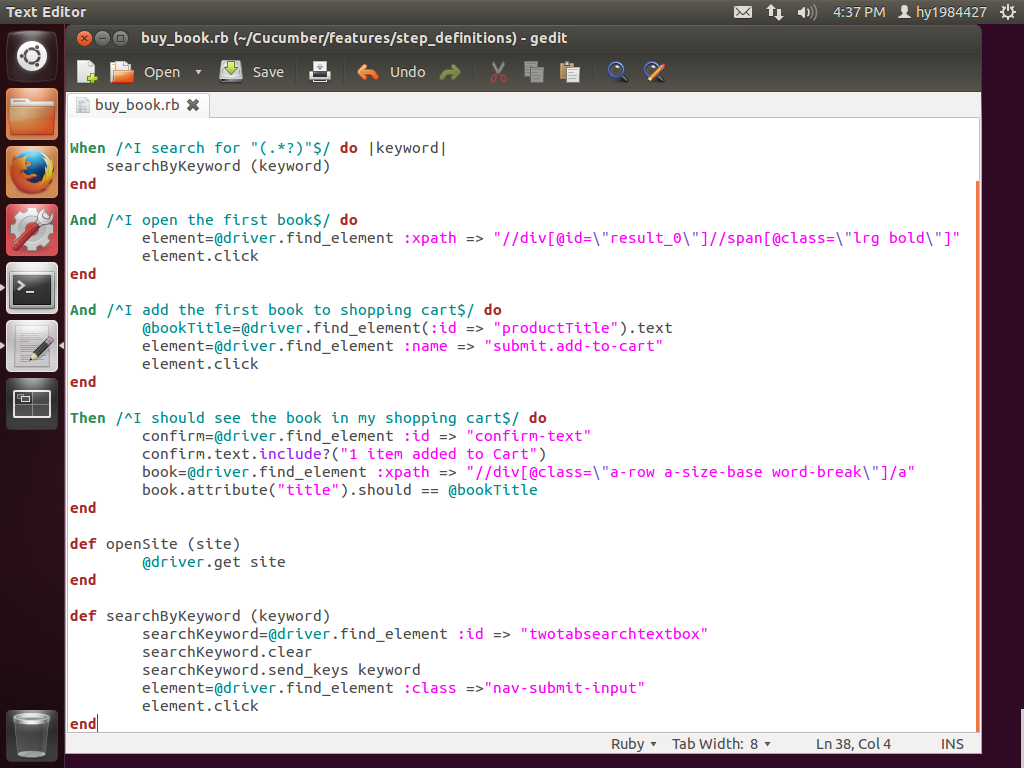Click the text '"nav-submit-input"'
The width and height of the screenshot is (1024, 768).
564,688
